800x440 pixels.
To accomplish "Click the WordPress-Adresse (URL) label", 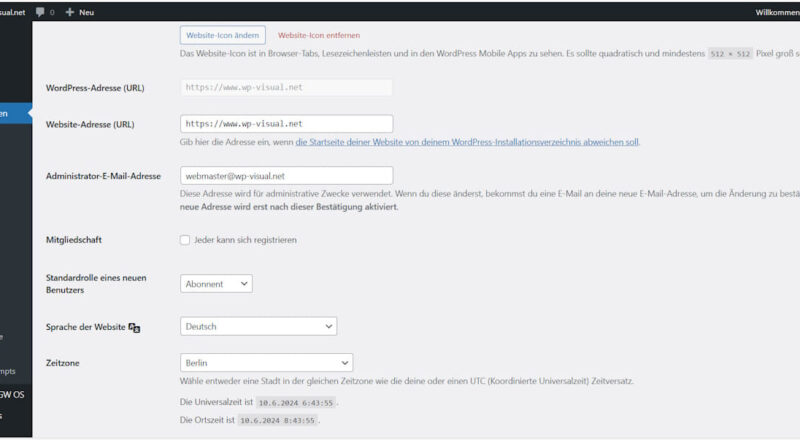I will click(95, 88).
